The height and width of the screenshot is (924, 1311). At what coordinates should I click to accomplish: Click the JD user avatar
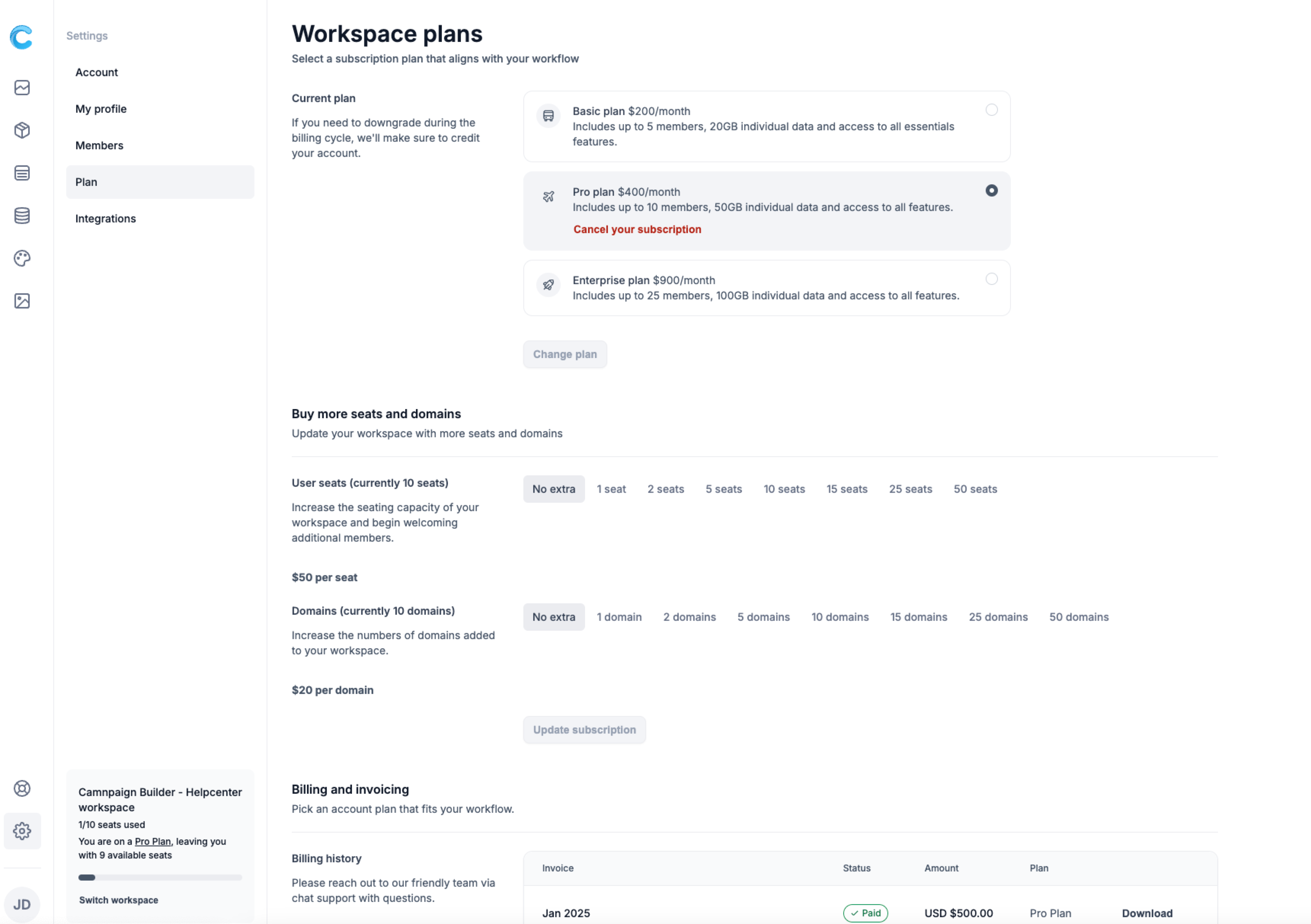coord(22,905)
